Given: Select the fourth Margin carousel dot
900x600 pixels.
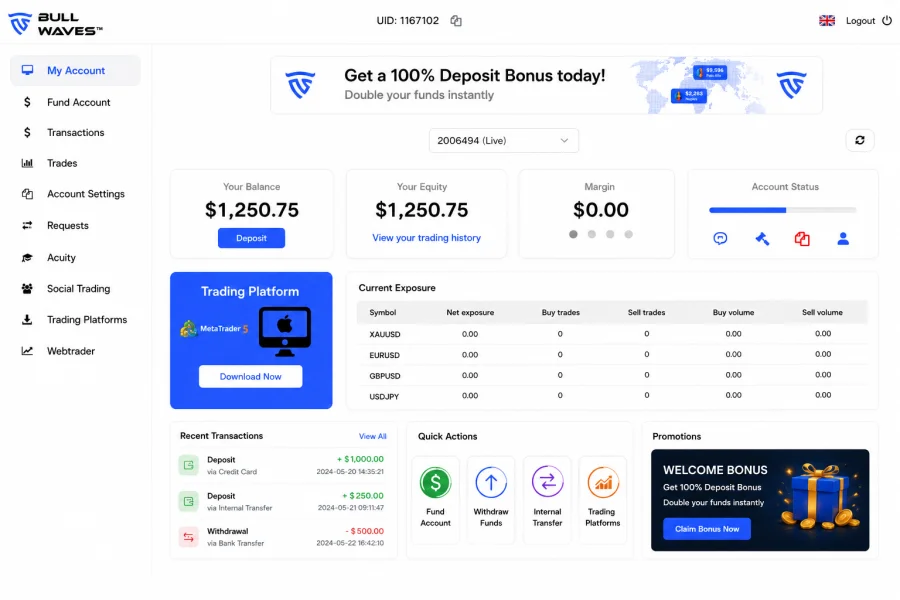Looking at the screenshot, I should coord(629,234).
